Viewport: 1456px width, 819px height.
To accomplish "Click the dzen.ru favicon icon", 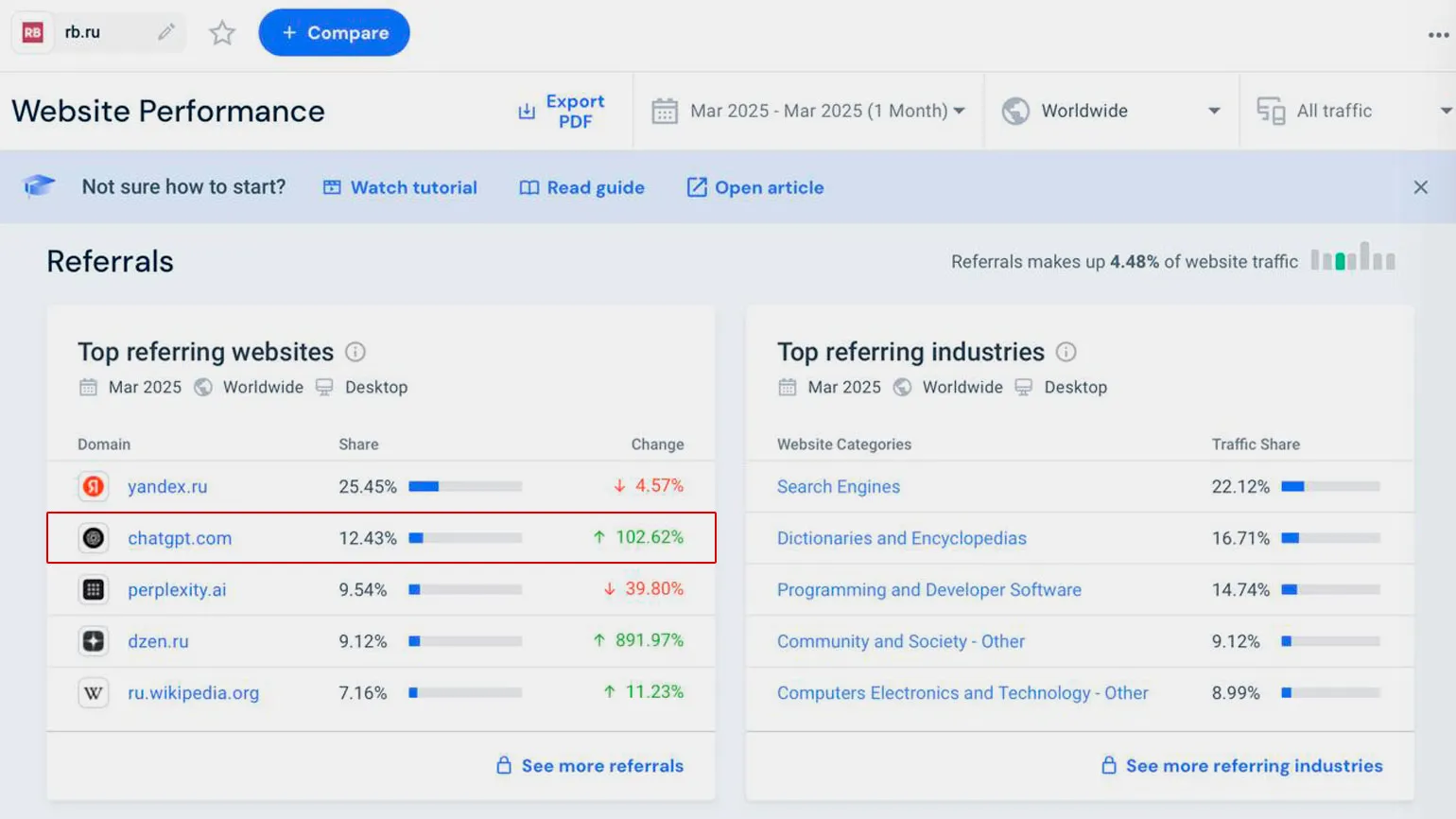I will (94, 641).
